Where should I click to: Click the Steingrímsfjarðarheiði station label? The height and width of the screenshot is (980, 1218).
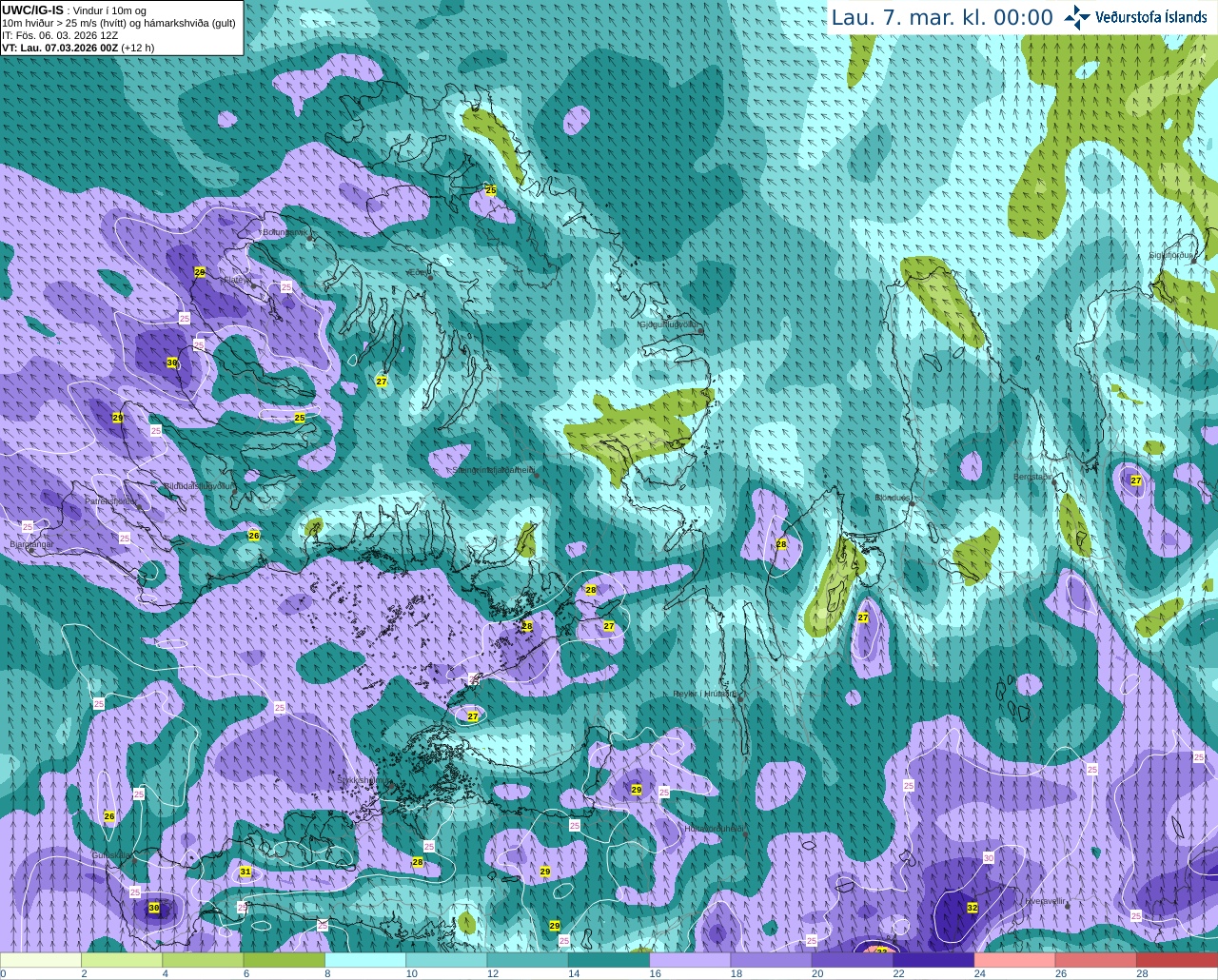[494, 470]
